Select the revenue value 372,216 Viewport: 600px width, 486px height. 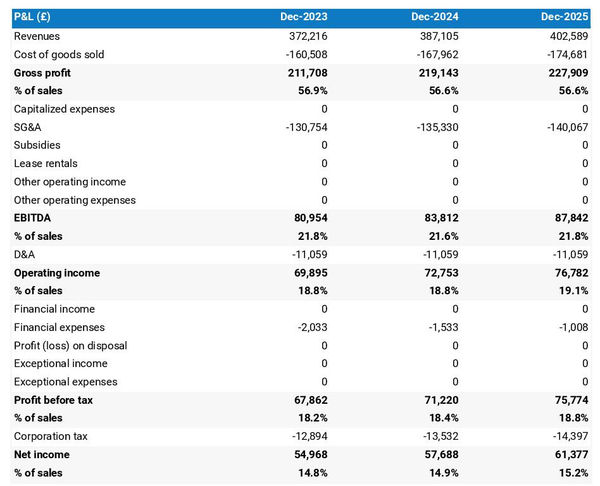(x=307, y=36)
